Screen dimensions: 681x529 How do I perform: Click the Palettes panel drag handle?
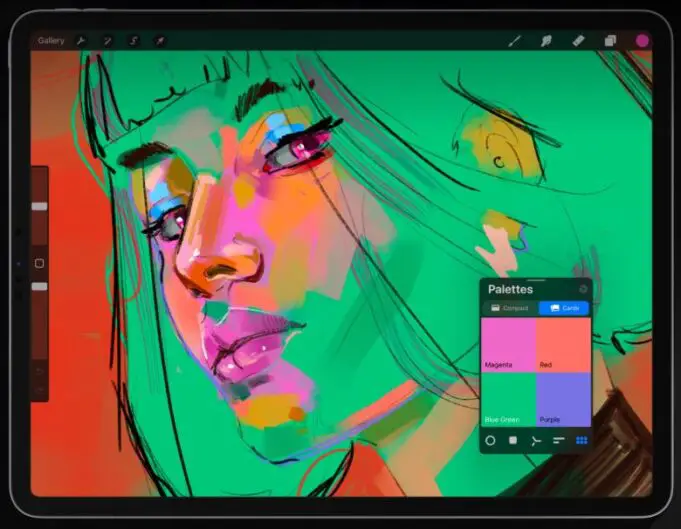[x=536, y=280]
